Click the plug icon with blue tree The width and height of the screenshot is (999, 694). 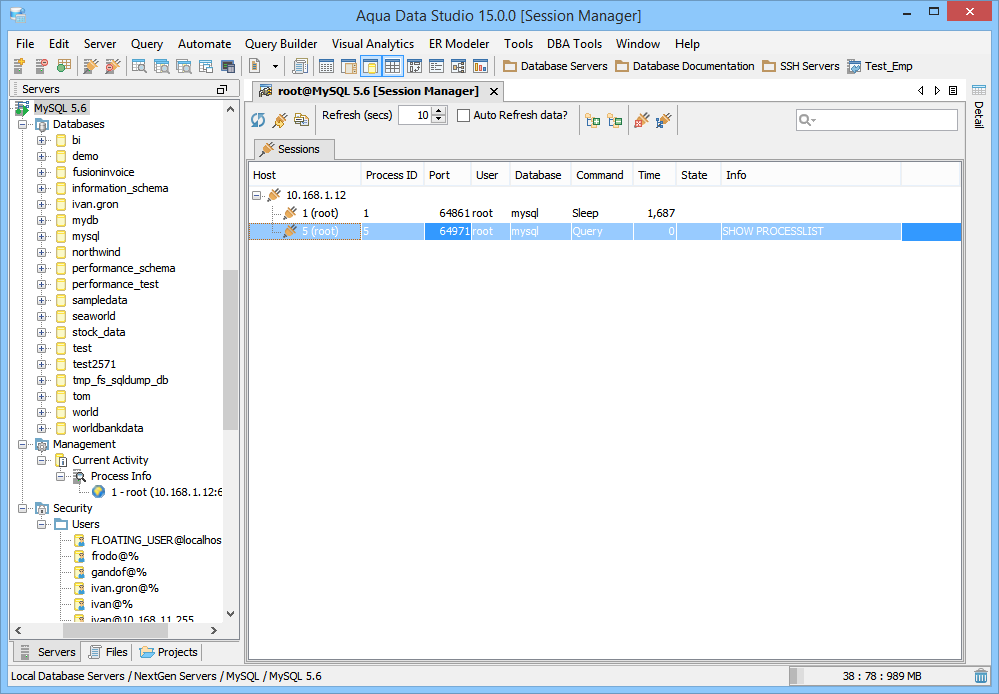(x=663, y=120)
